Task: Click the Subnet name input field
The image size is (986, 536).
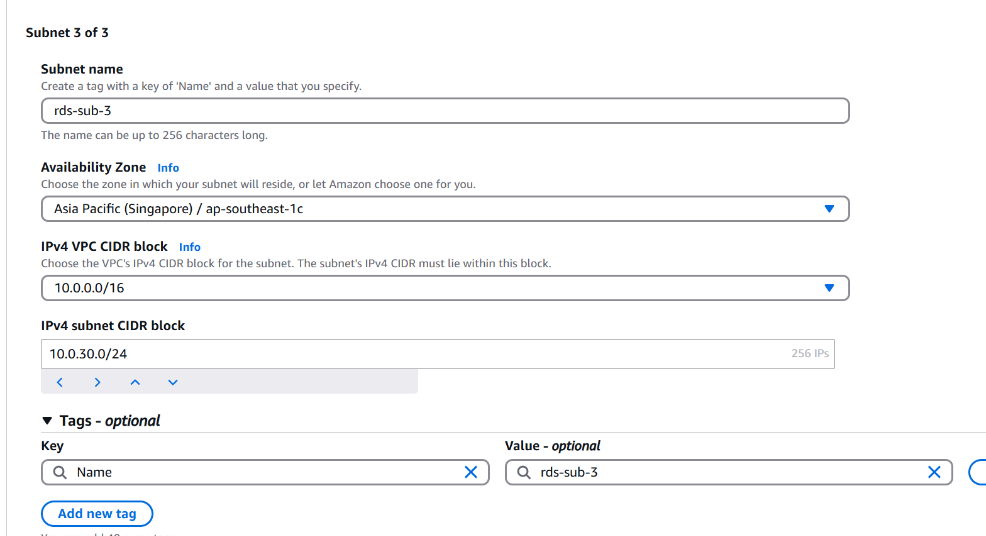Action: pos(445,111)
